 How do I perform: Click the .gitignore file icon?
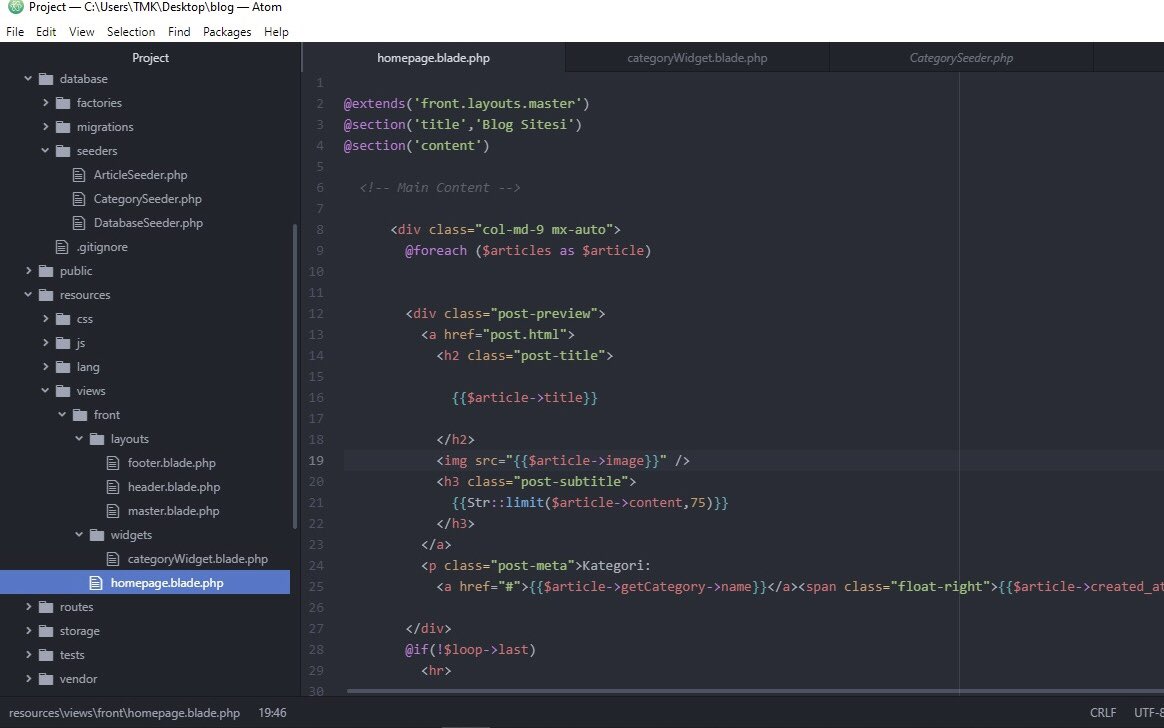62,247
